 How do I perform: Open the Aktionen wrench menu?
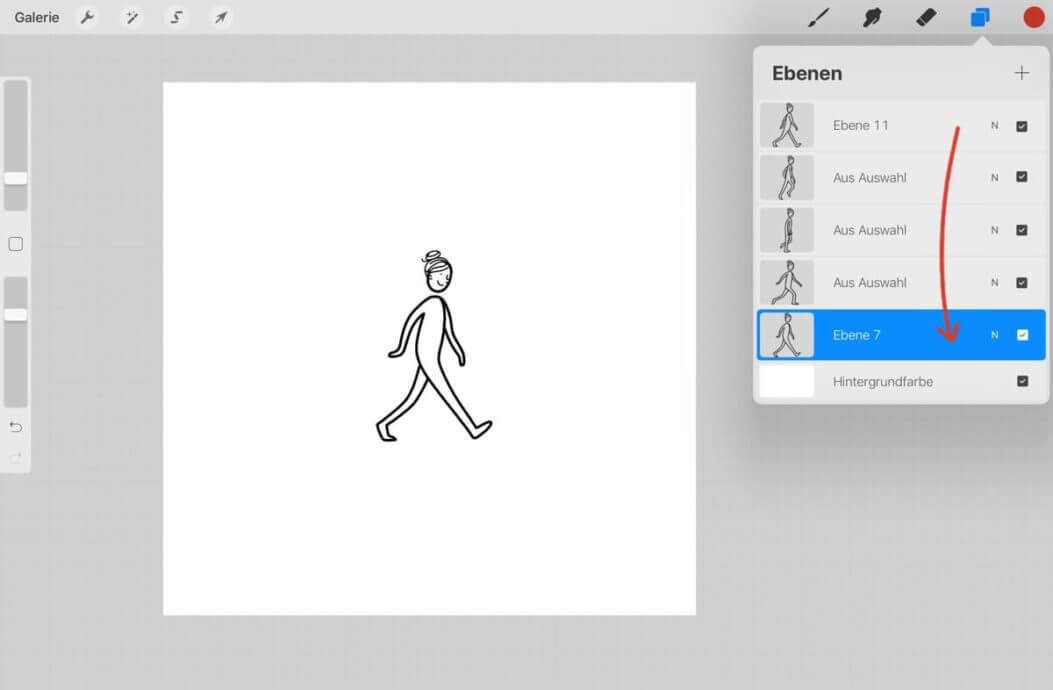tap(87, 17)
